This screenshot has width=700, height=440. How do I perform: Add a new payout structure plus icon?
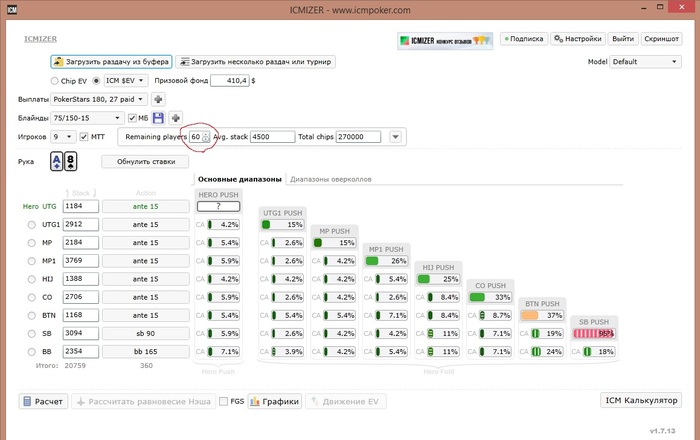click(x=158, y=99)
